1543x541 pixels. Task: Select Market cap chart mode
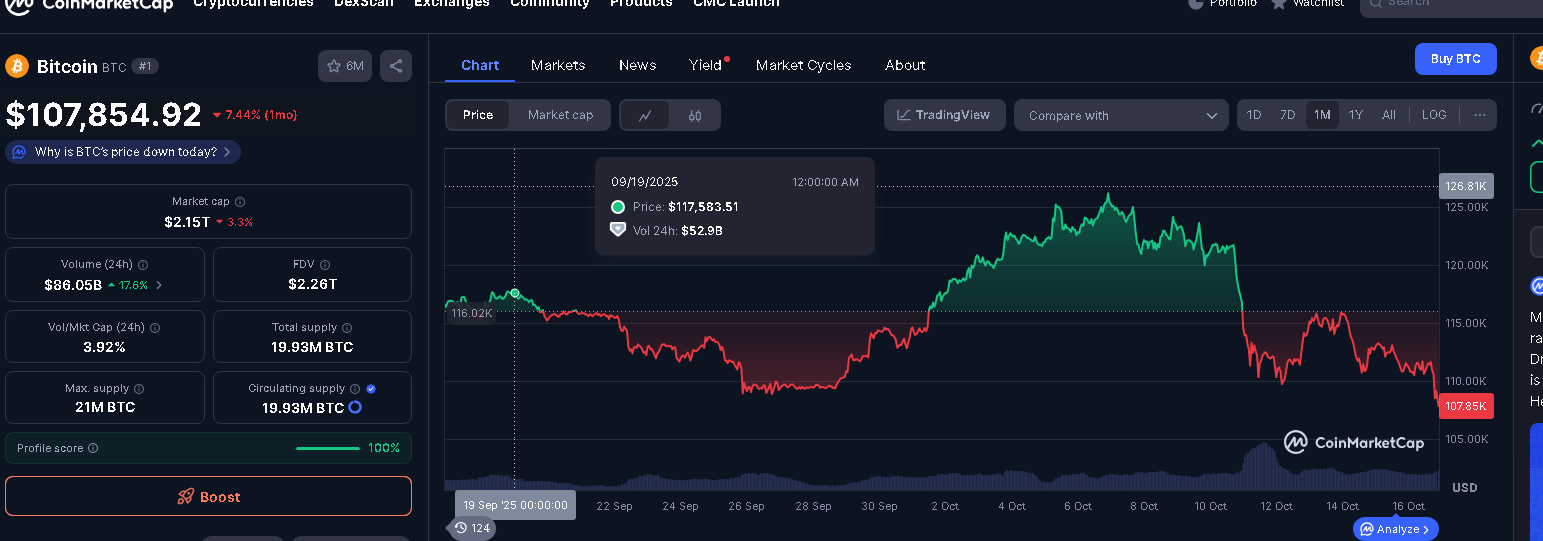pyautogui.click(x=560, y=115)
